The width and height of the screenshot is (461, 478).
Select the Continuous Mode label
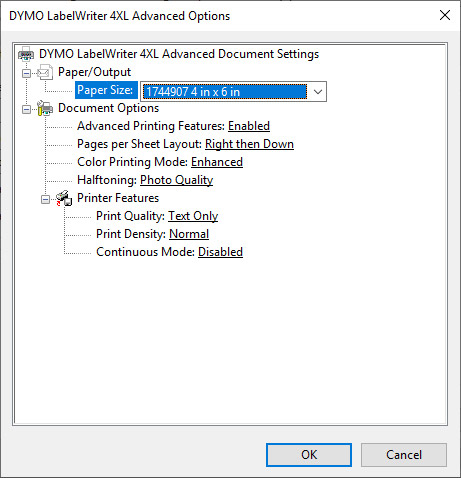coord(145,252)
